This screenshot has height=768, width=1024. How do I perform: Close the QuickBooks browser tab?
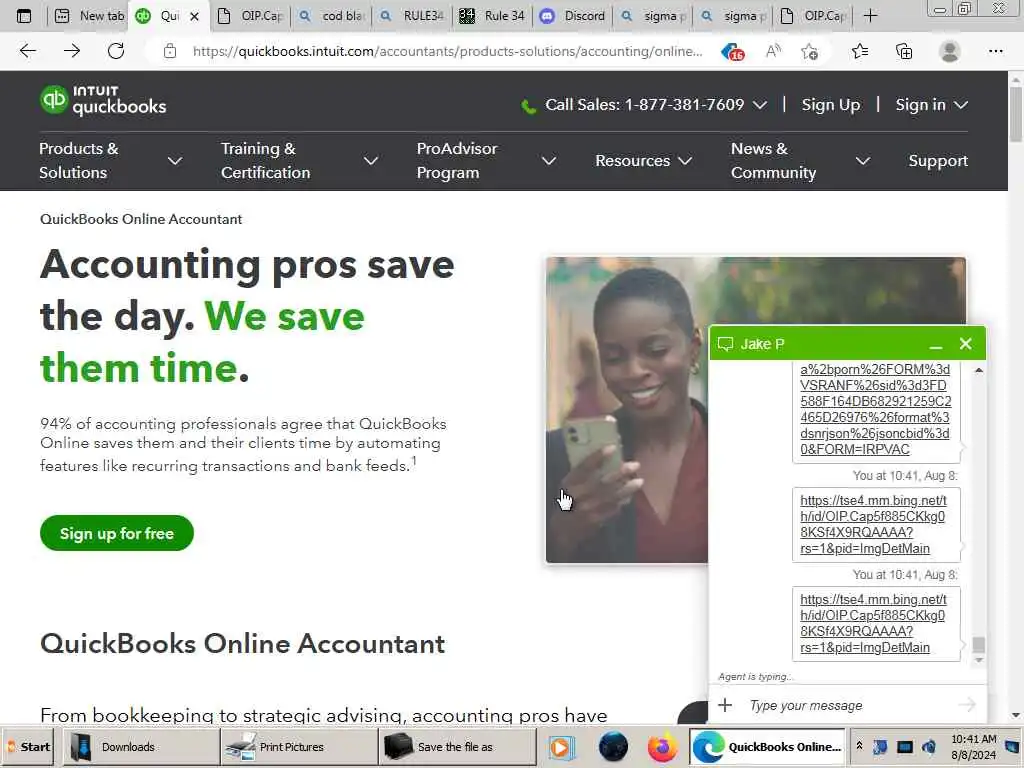tap(194, 16)
